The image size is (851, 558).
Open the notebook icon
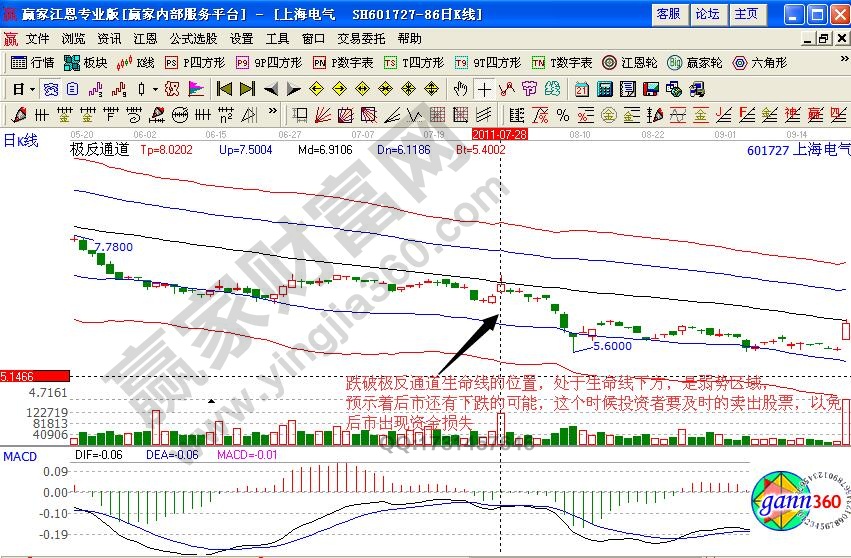(x=628, y=89)
